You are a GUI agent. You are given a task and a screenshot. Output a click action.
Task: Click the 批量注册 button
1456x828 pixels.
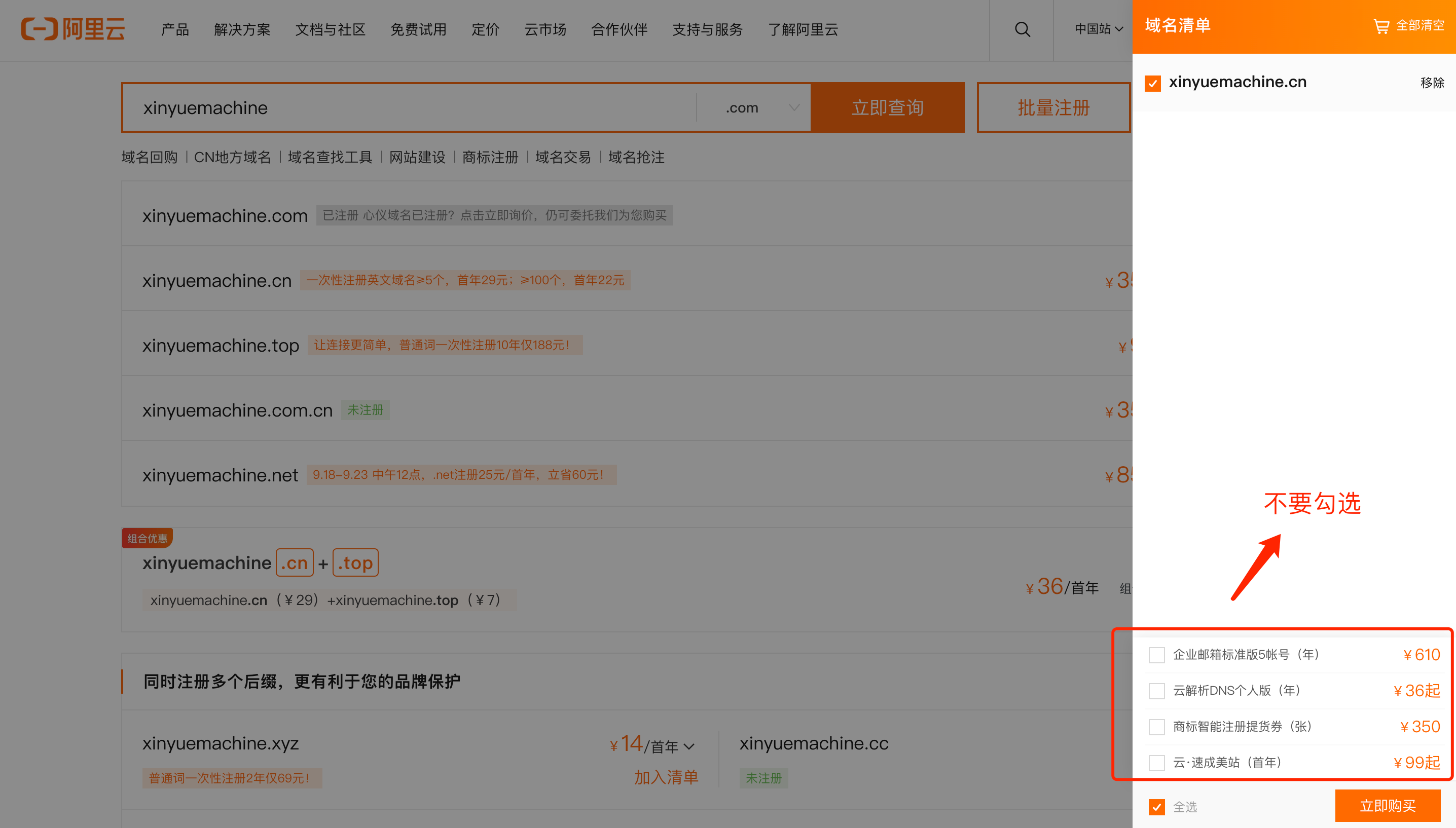(x=1053, y=107)
